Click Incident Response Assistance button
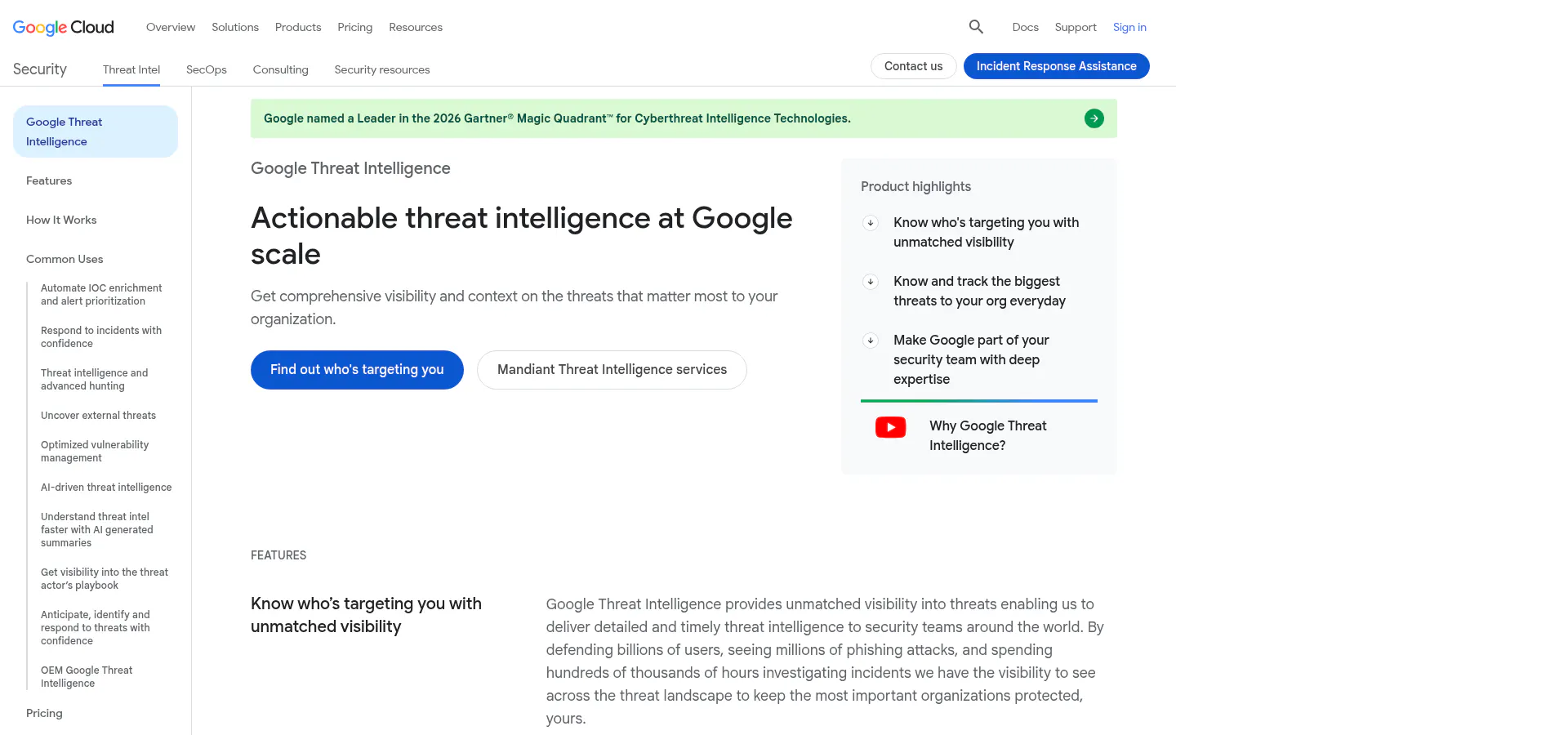Viewport: 1568px width, 735px height. [1057, 66]
